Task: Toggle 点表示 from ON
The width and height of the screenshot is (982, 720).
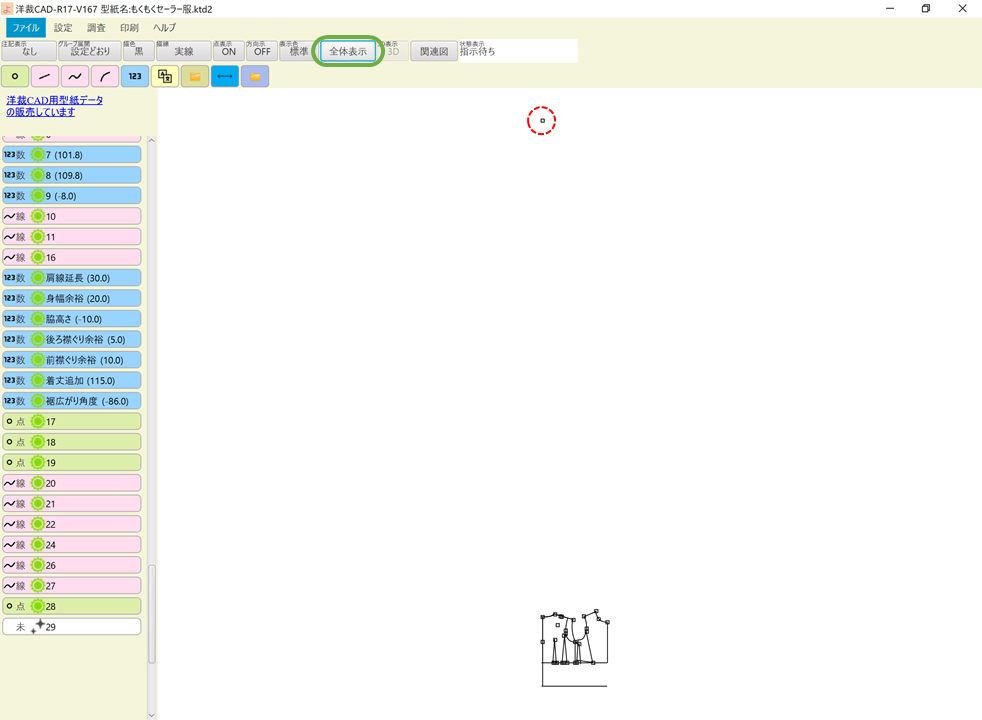Action: 228,50
